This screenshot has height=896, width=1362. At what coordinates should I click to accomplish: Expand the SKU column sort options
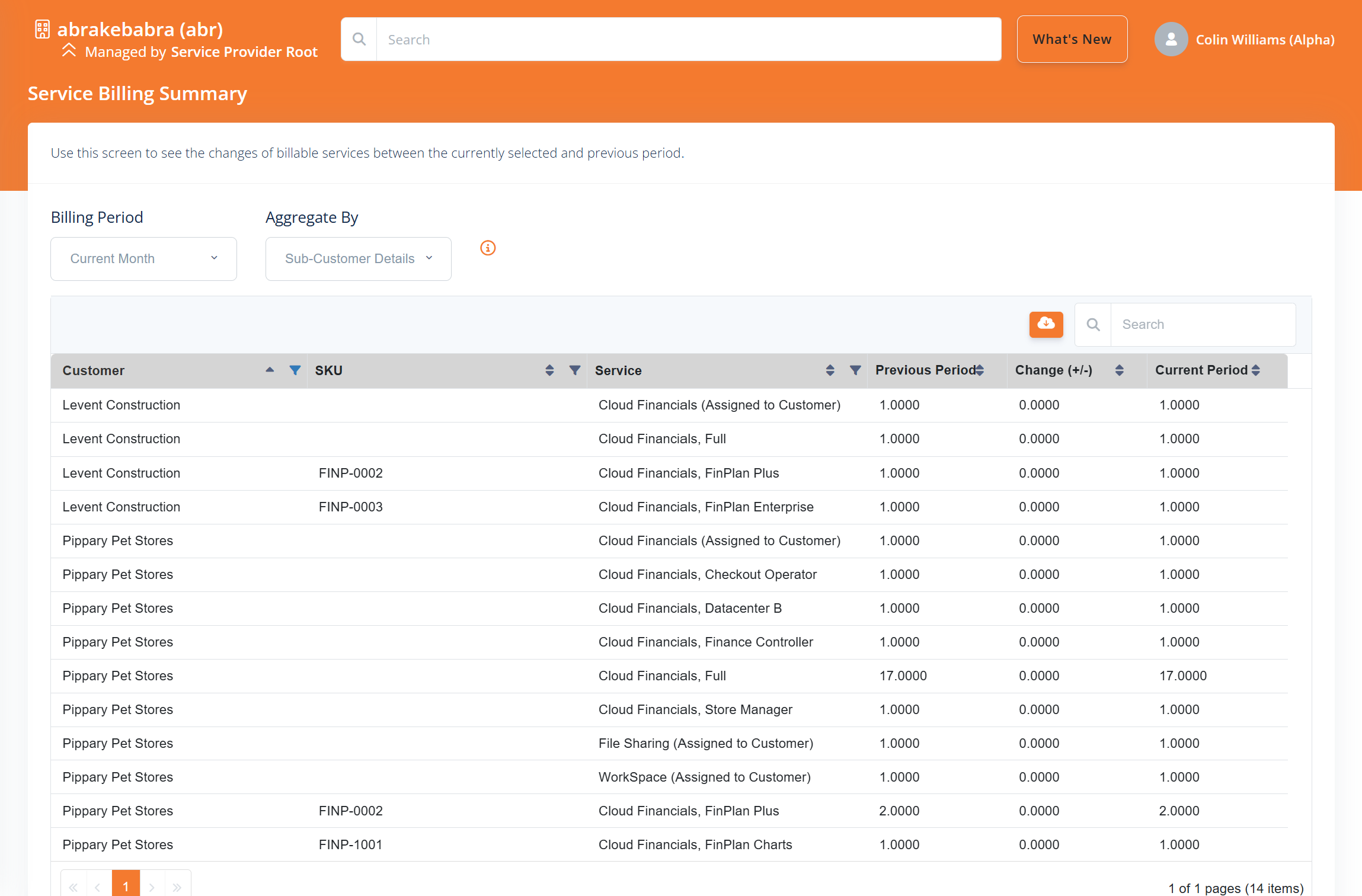549,369
